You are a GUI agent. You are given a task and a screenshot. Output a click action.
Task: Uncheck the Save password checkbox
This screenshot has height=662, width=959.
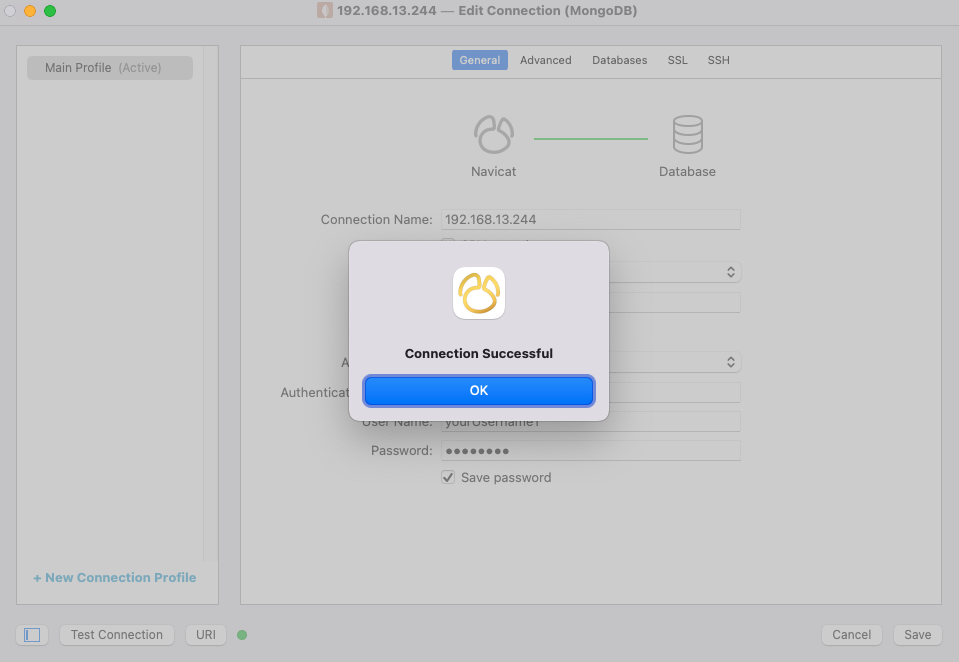448,477
